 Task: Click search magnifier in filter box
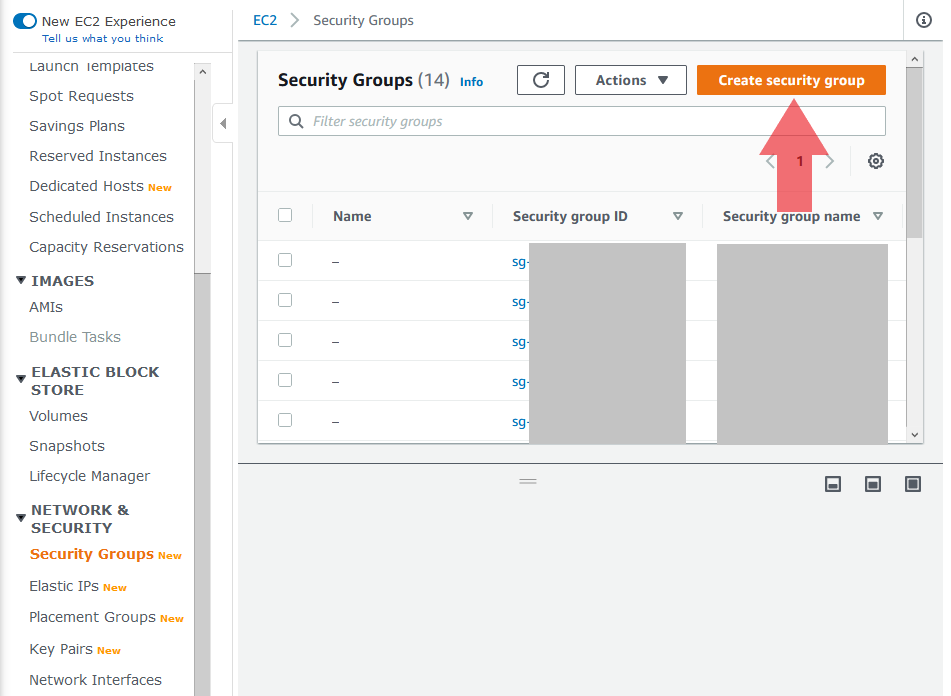296,121
